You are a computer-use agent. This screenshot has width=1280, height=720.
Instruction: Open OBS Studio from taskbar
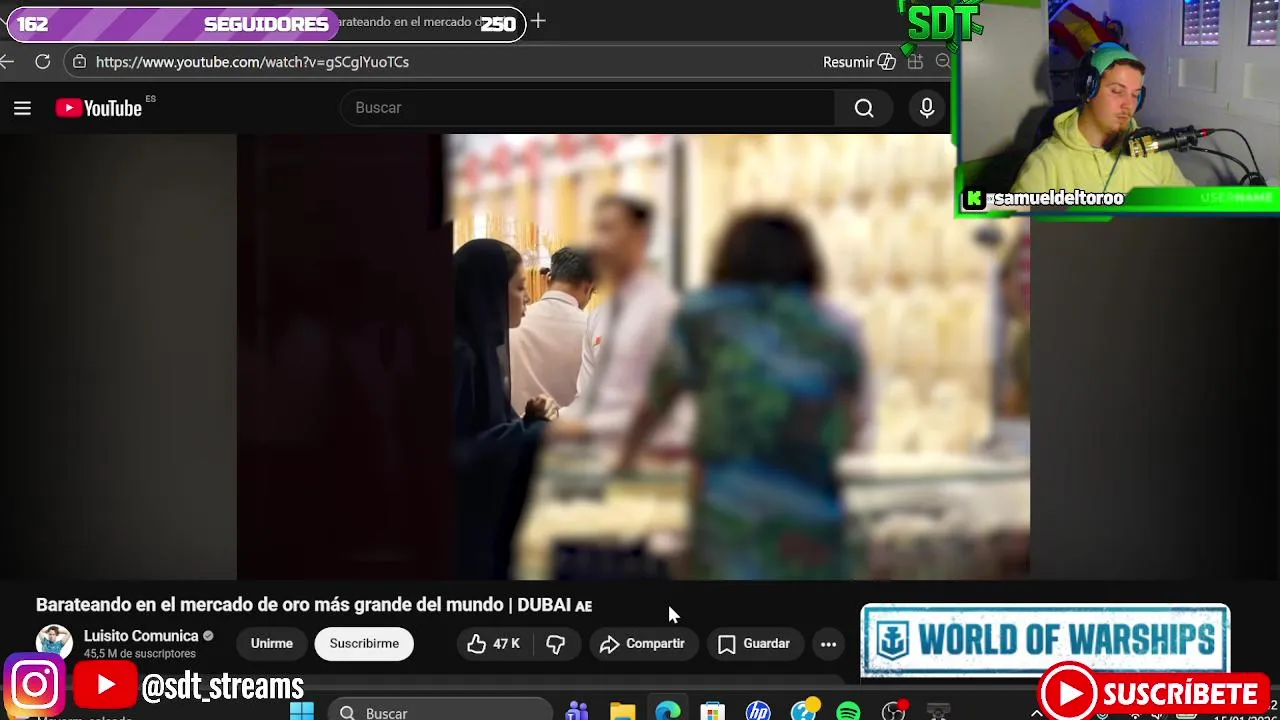click(894, 712)
